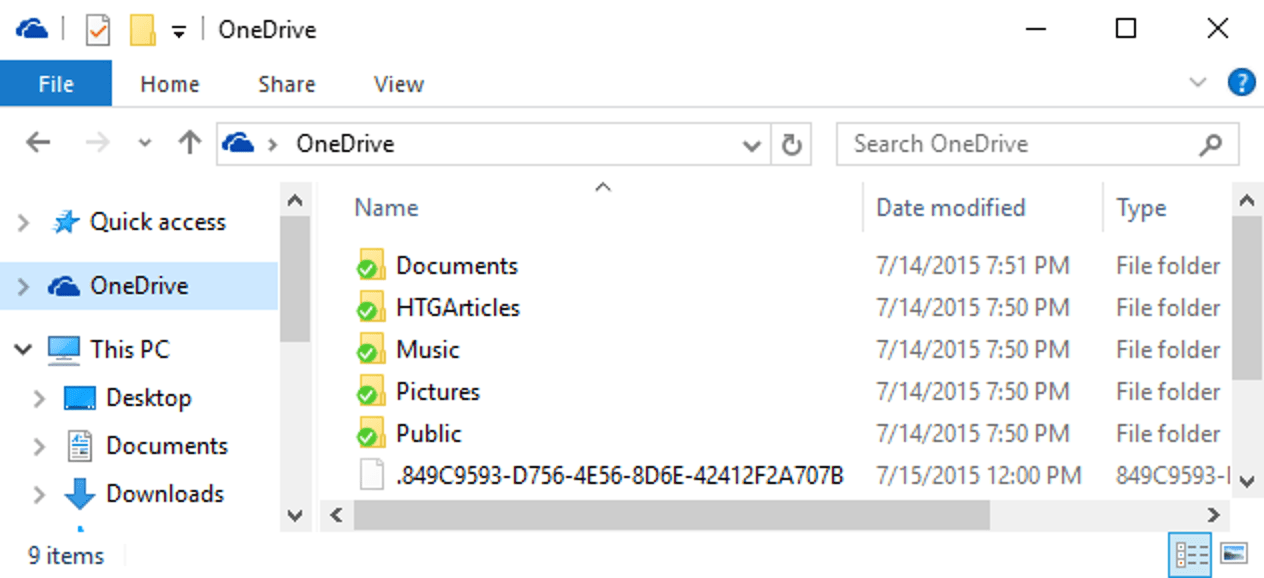Image resolution: width=1264 pixels, height=578 pixels.
Task: Click the OneDrive breadcrumb in address bar
Action: pos(345,144)
